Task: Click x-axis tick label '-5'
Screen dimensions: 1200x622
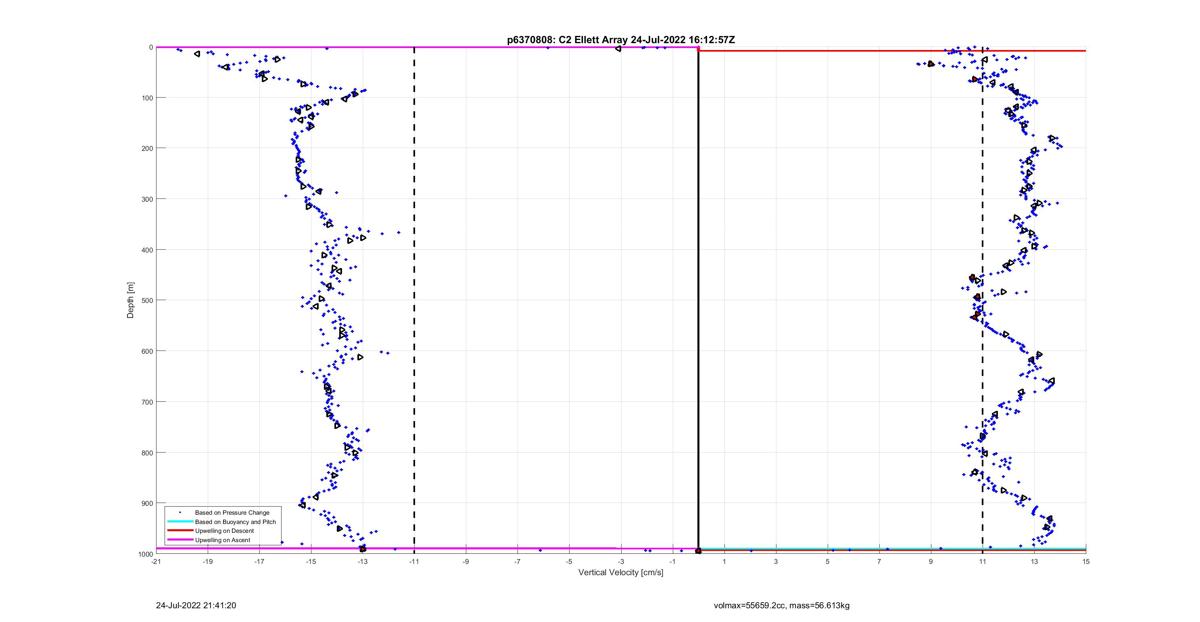Action: (x=569, y=562)
